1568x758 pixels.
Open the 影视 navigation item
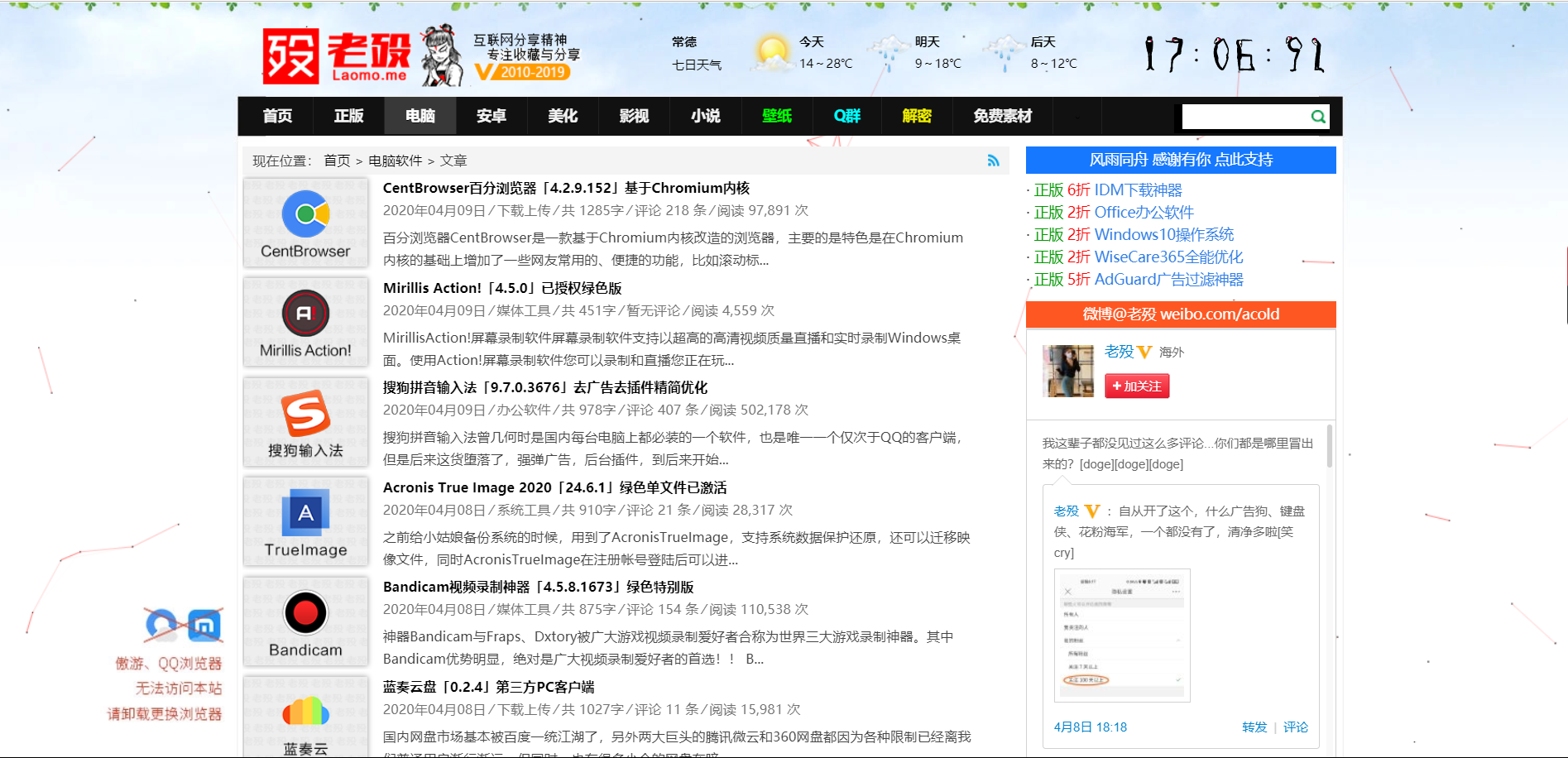click(634, 116)
